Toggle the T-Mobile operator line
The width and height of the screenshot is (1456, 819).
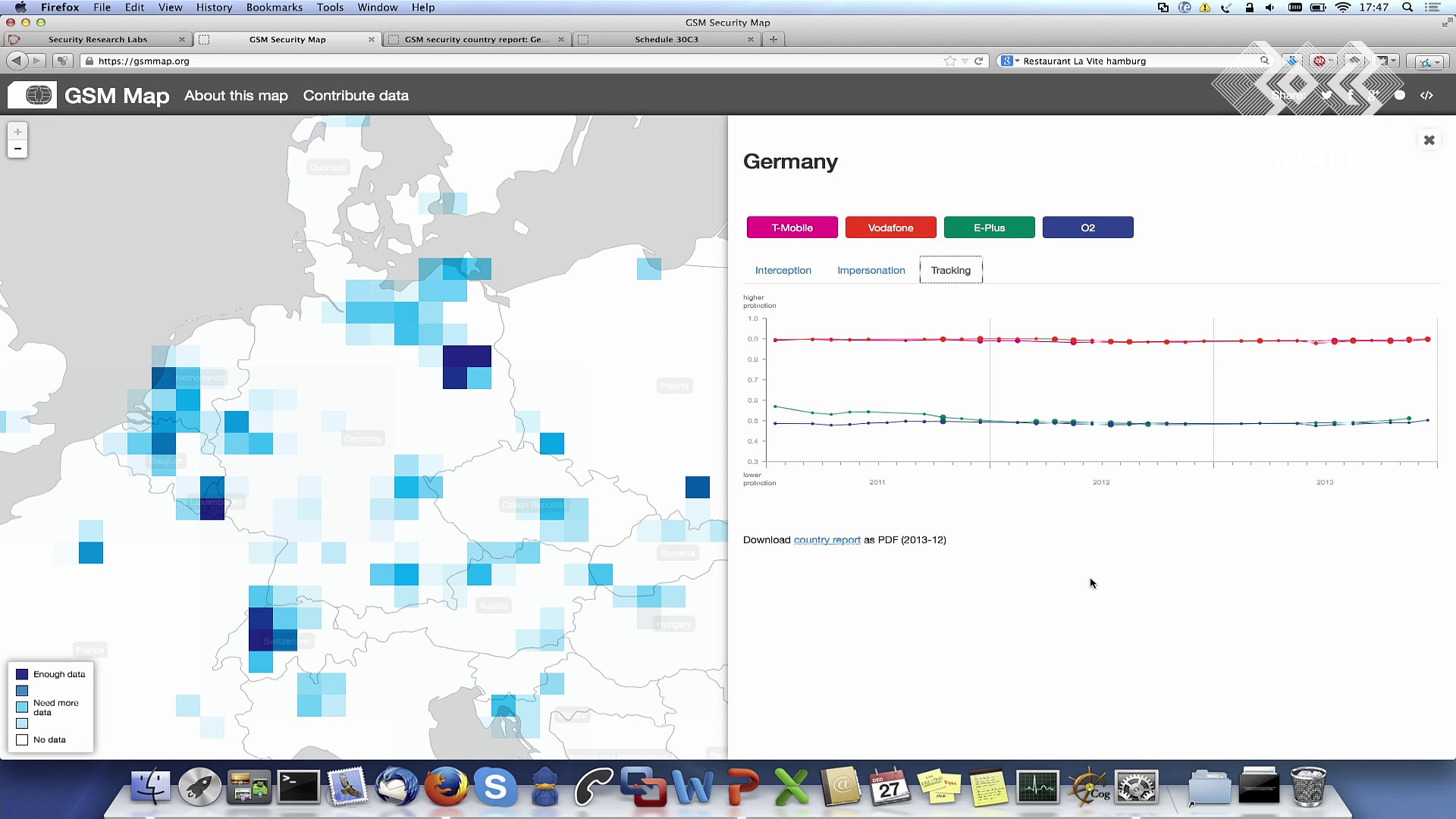792,227
